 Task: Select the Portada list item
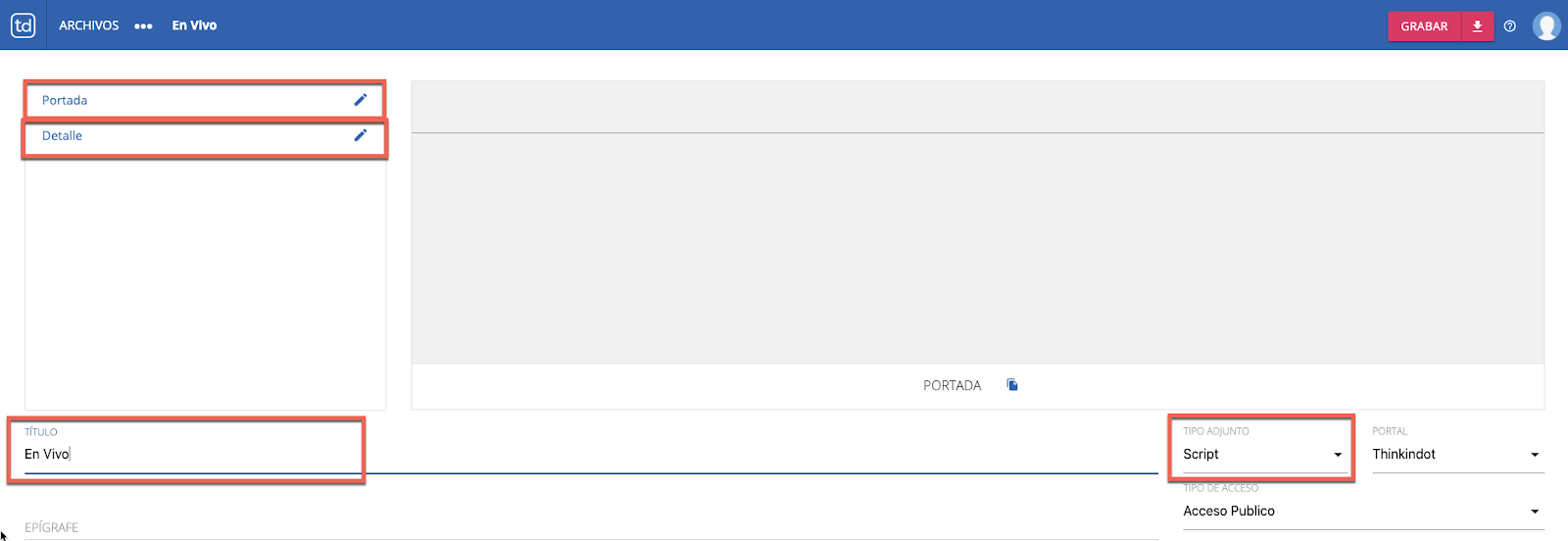click(65, 100)
